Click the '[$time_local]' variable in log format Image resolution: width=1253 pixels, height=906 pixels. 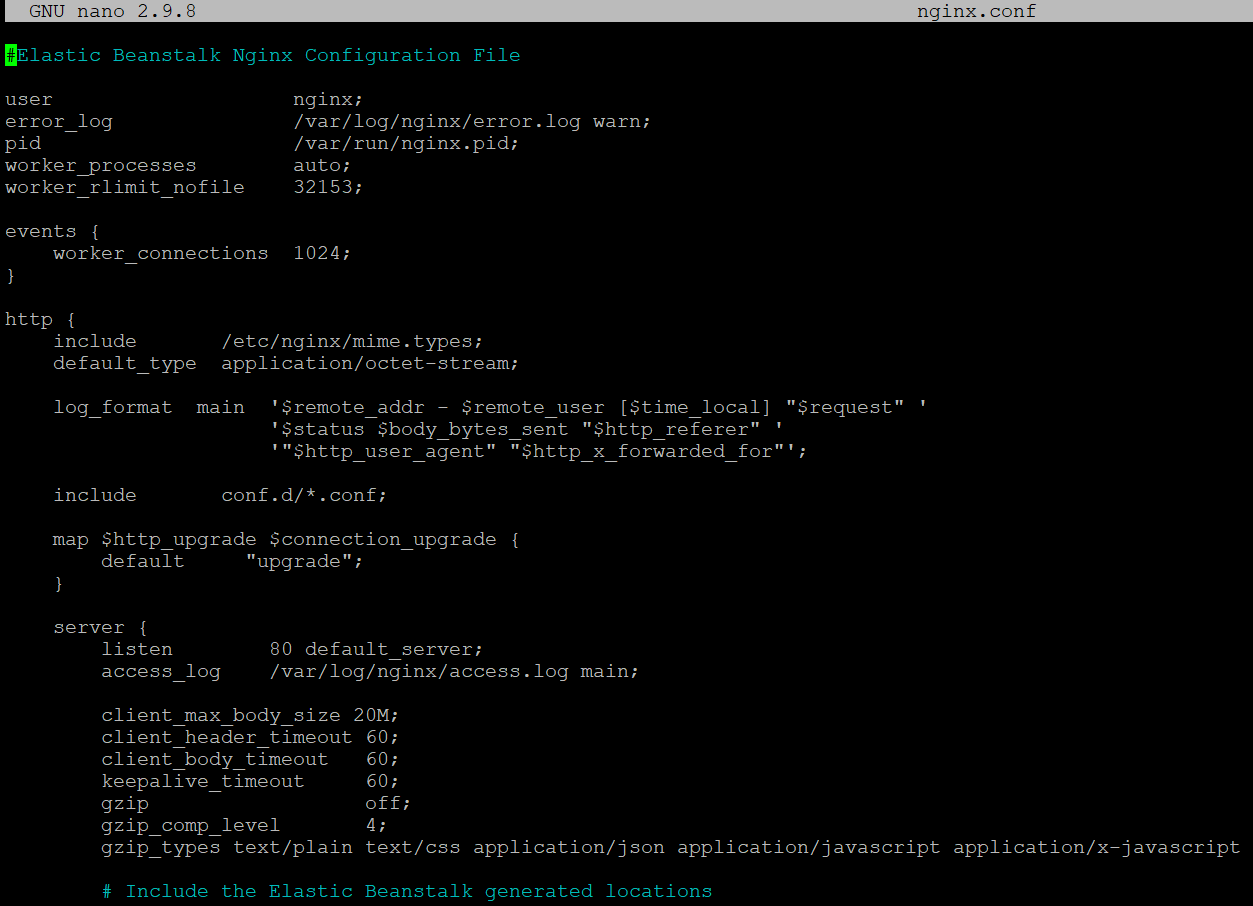pos(695,407)
